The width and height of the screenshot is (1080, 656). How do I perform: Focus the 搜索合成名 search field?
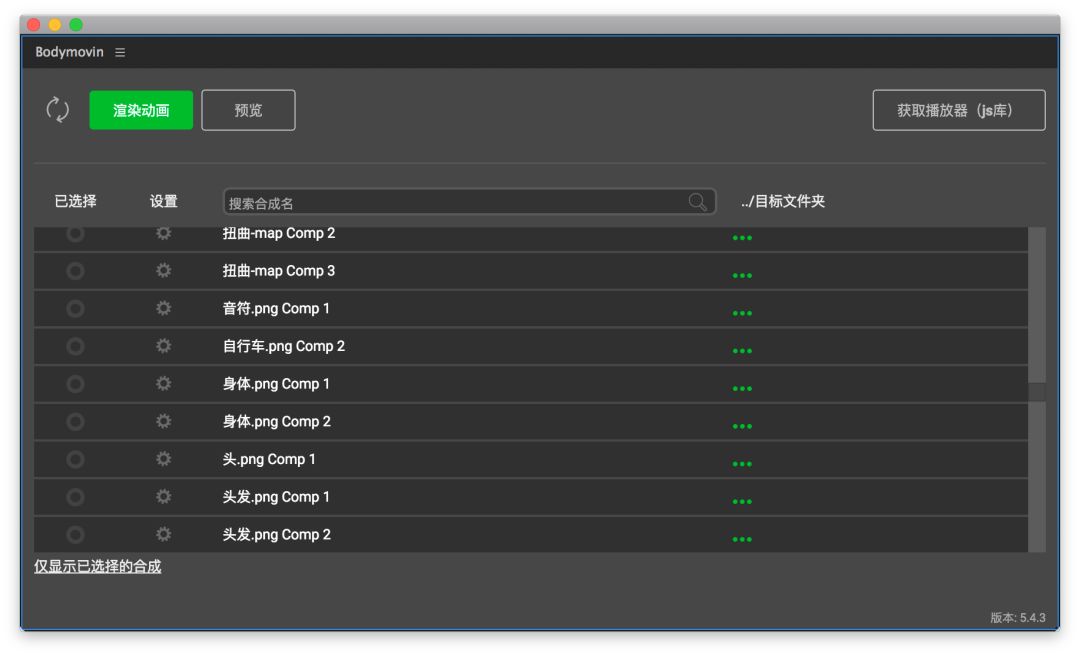(469, 202)
